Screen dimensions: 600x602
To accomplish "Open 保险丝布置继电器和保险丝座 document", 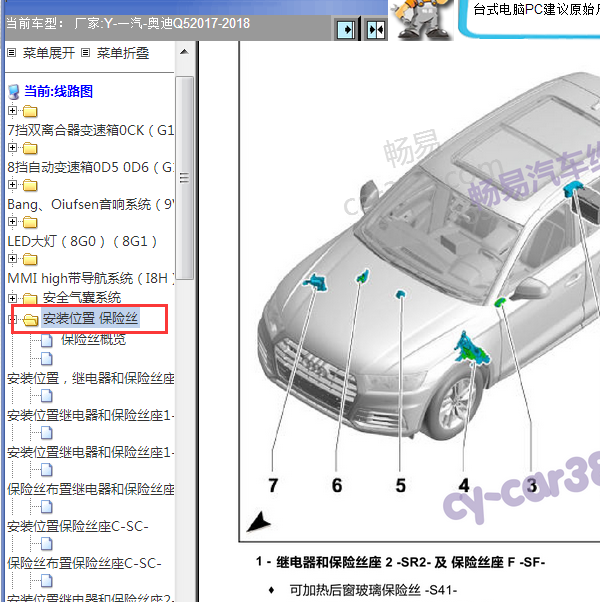I will pyautogui.click(x=91, y=489).
